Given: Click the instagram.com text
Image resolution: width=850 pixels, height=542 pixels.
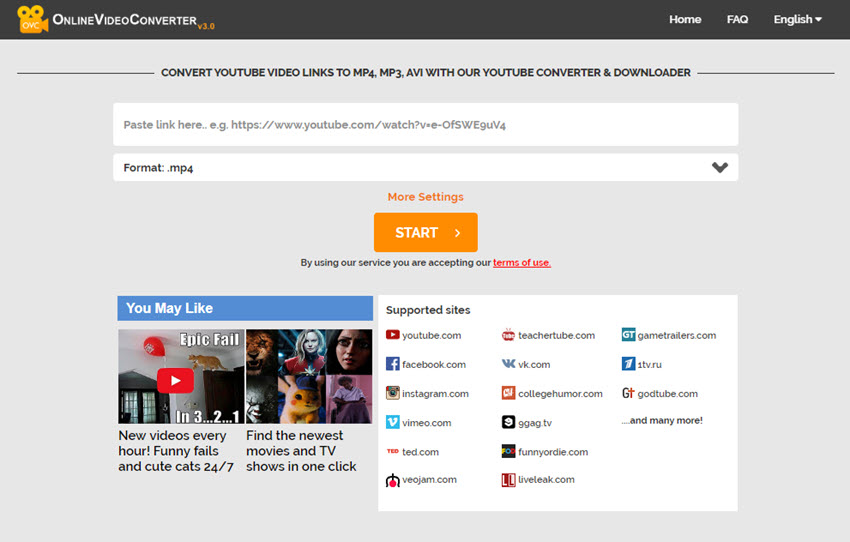Looking at the screenshot, I should (x=435, y=393).
